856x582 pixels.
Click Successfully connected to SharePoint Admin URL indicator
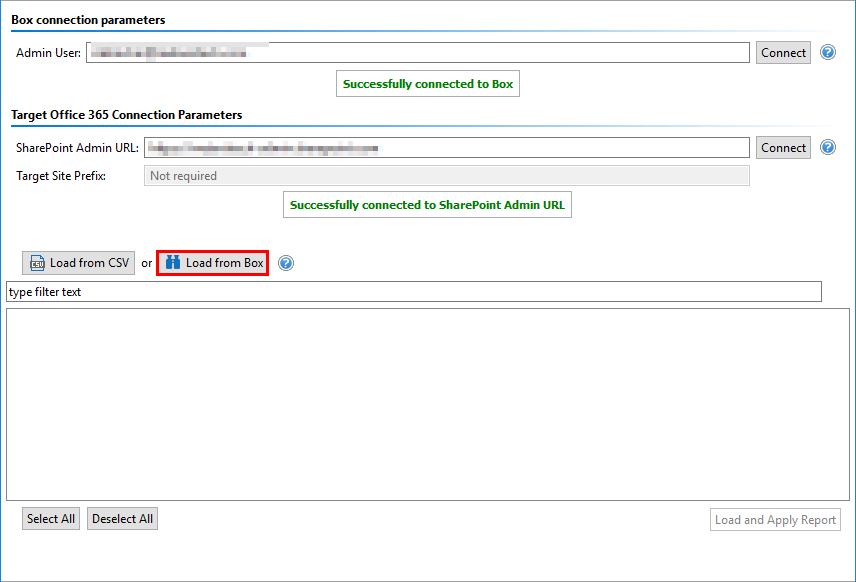click(x=427, y=204)
